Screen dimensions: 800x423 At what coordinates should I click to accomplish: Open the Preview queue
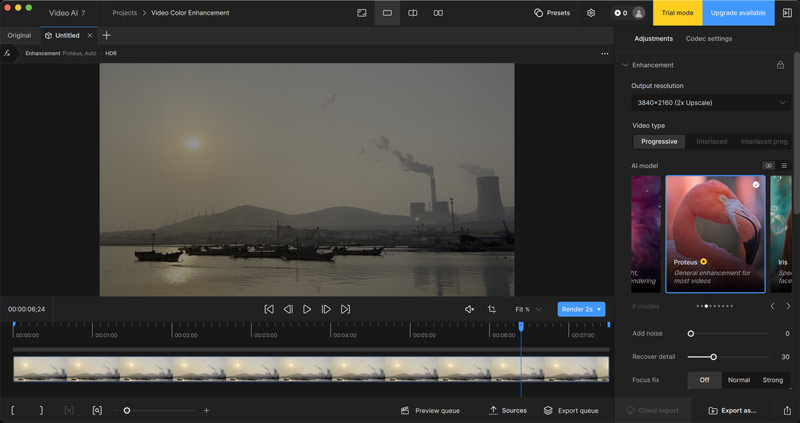430,410
